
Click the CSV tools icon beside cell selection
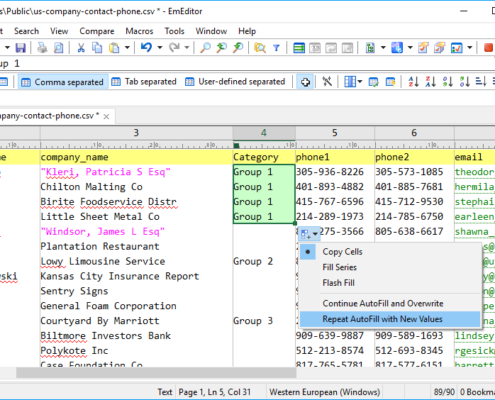pyautogui.click(x=327, y=81)
